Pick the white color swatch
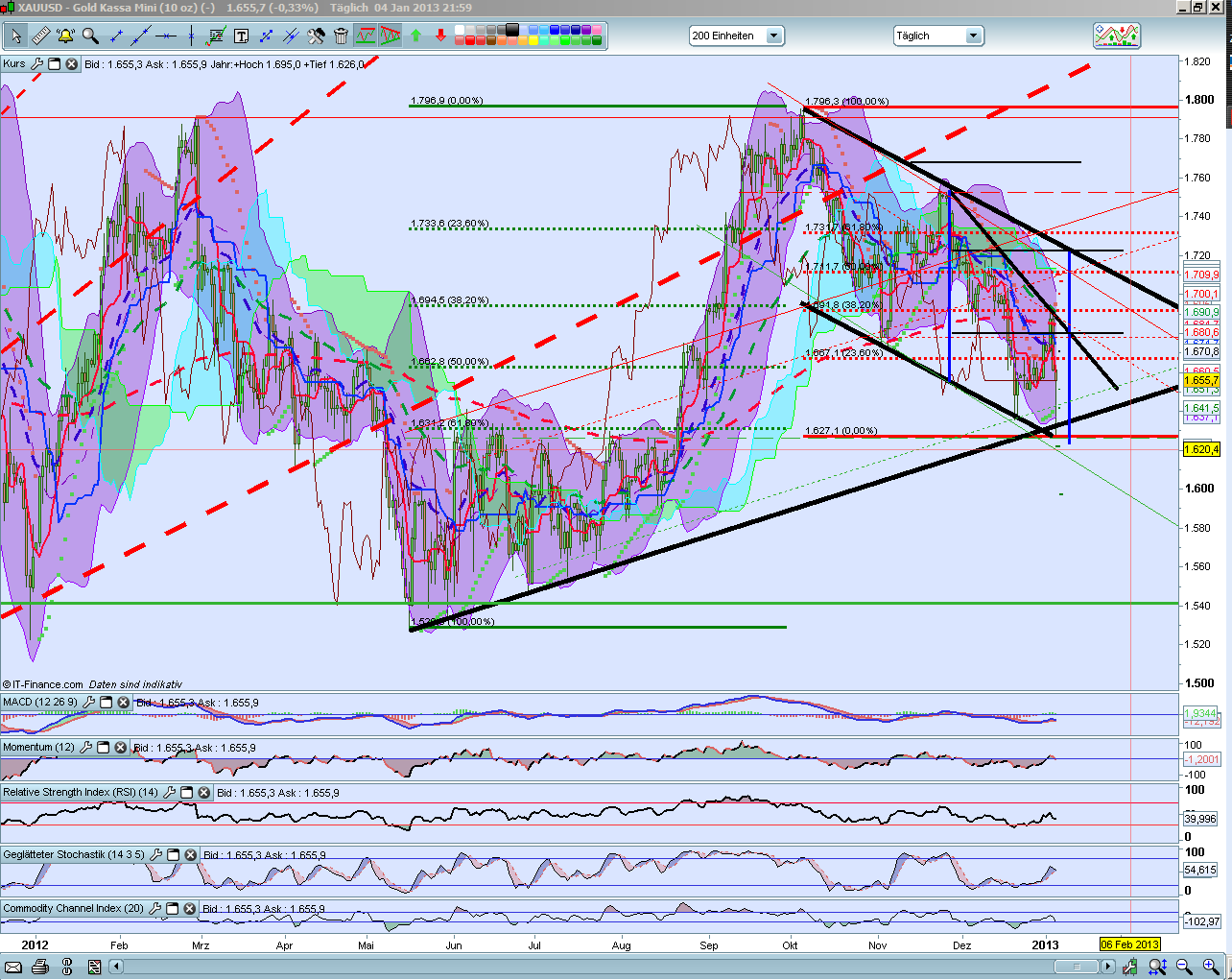Viewport: 1232px width, 980px height. pyautogui.click(x=460, y=31)
